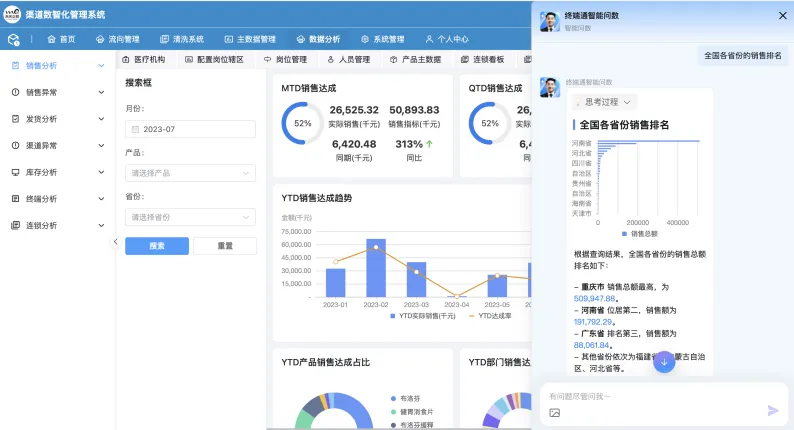Click the 重置 reset button
This screenshot has width=794, height=430.
tap(225, 246)
